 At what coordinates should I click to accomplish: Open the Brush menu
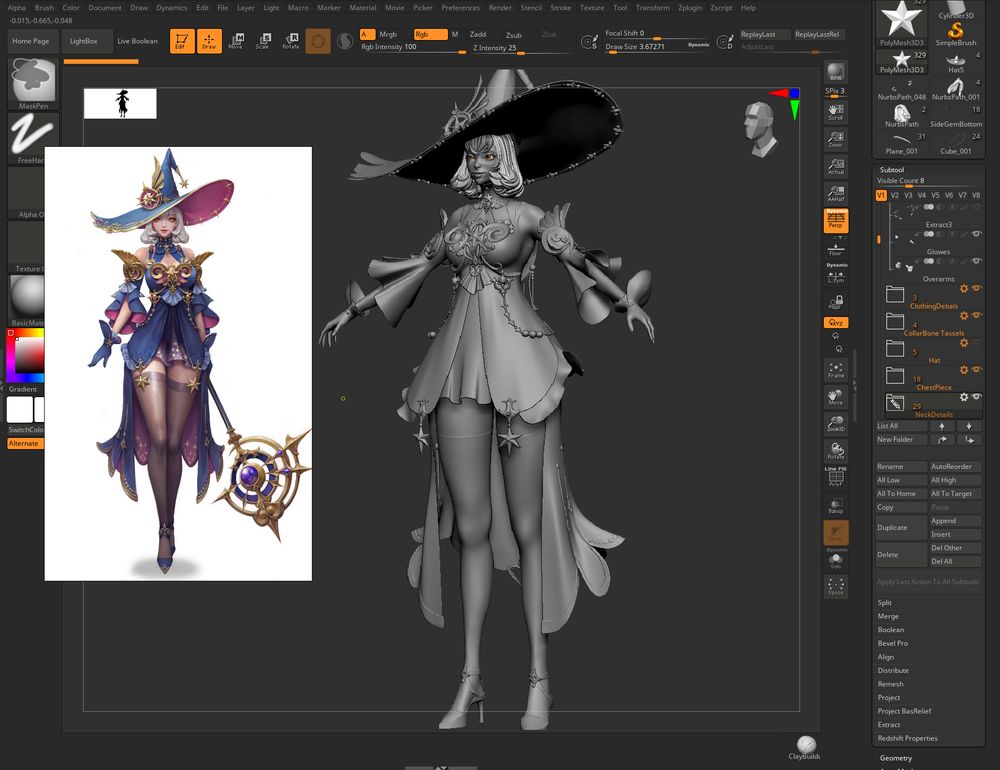(44, 8)
